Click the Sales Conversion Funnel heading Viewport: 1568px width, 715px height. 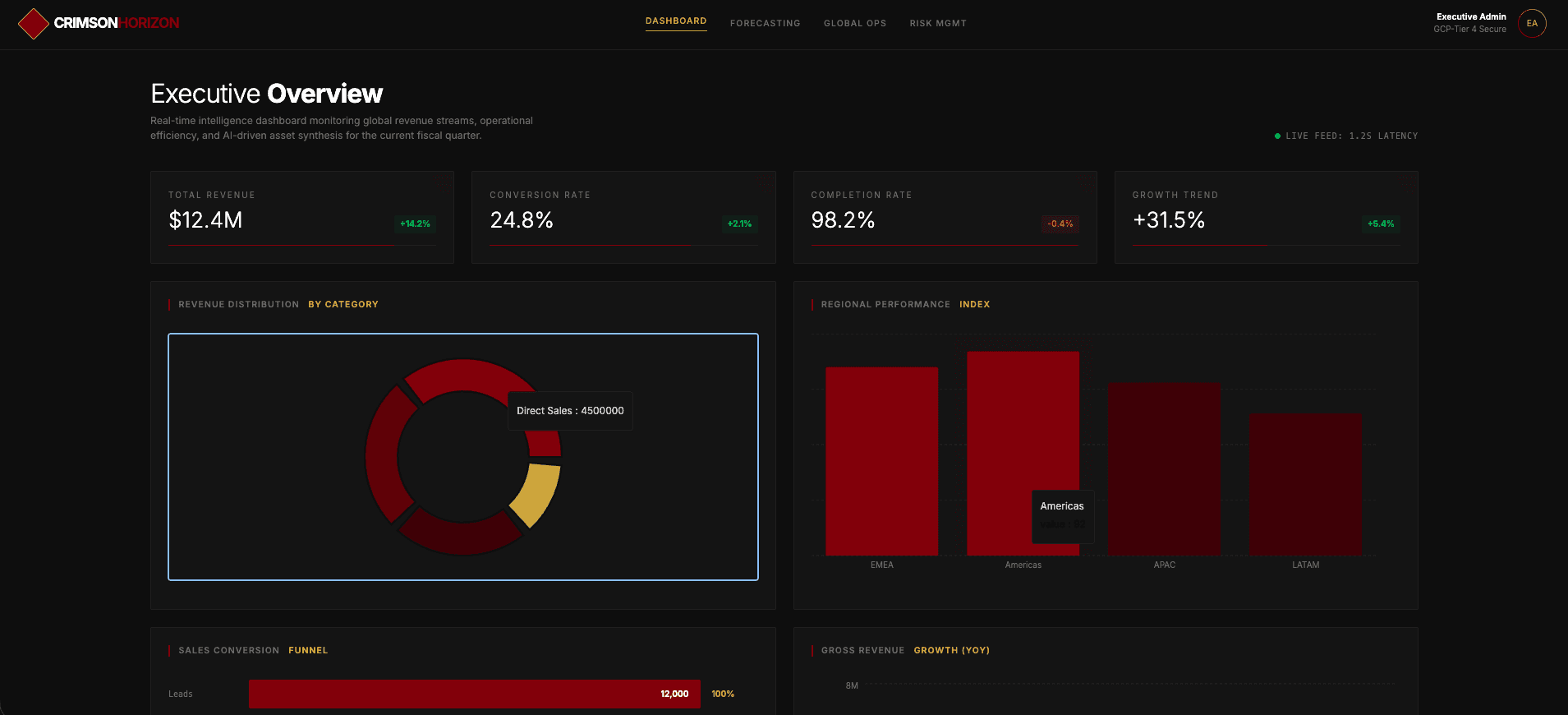253,651
